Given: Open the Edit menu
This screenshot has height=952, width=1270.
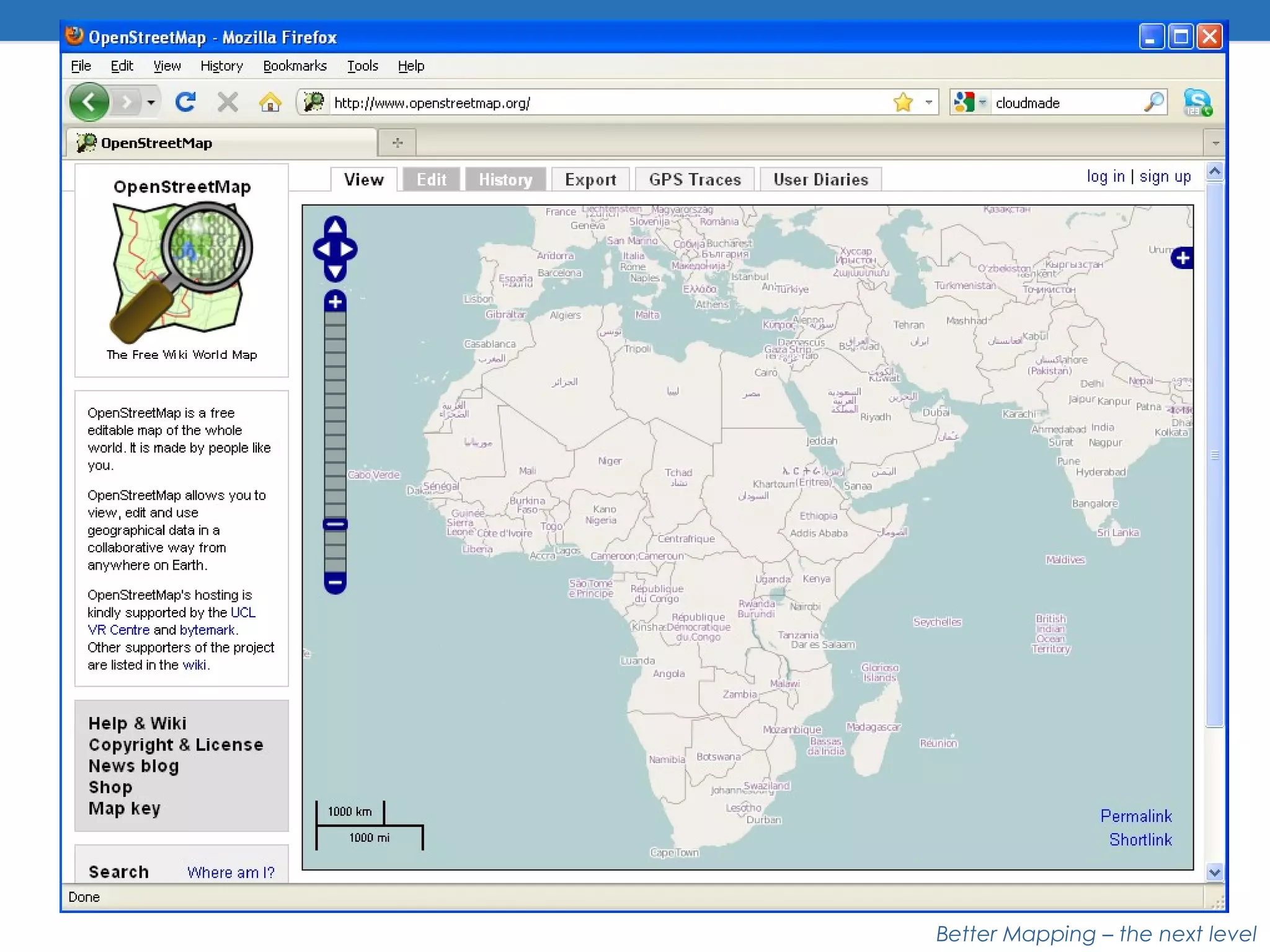Looking at the screenshot, I should [122, 66].
